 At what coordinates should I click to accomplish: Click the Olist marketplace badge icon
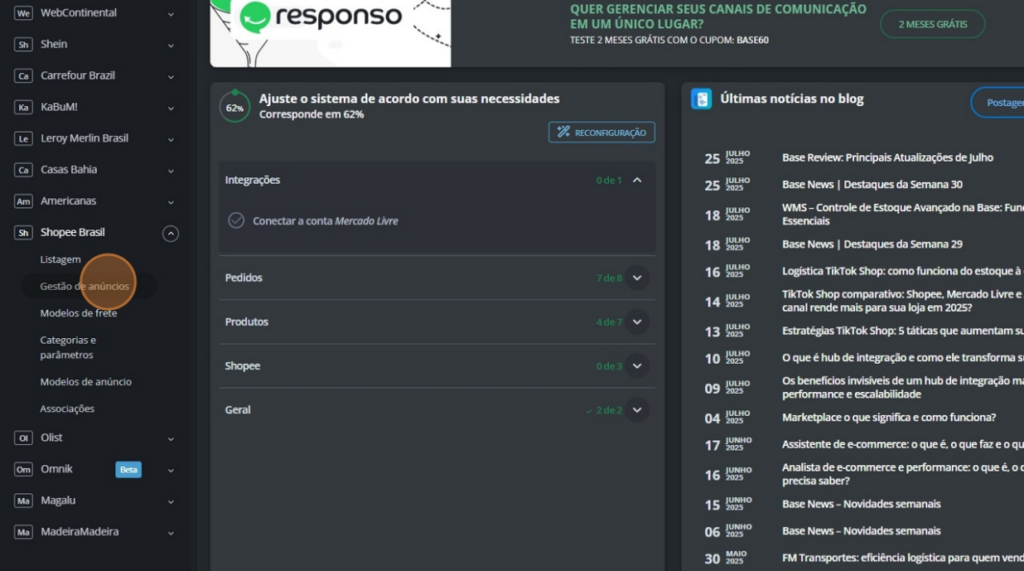(23, 438)
